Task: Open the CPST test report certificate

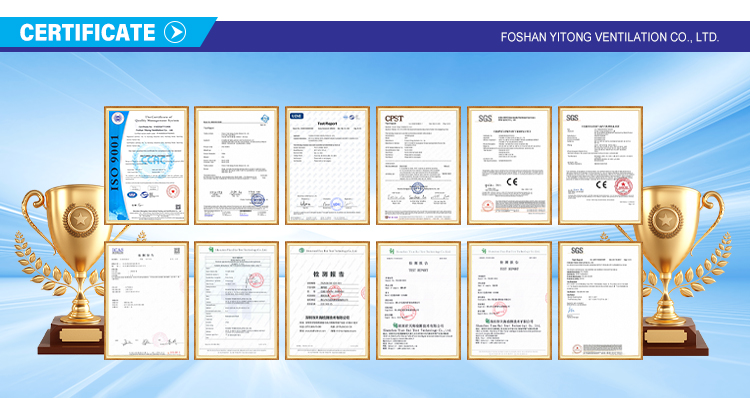Action: [x=418, y=166]
